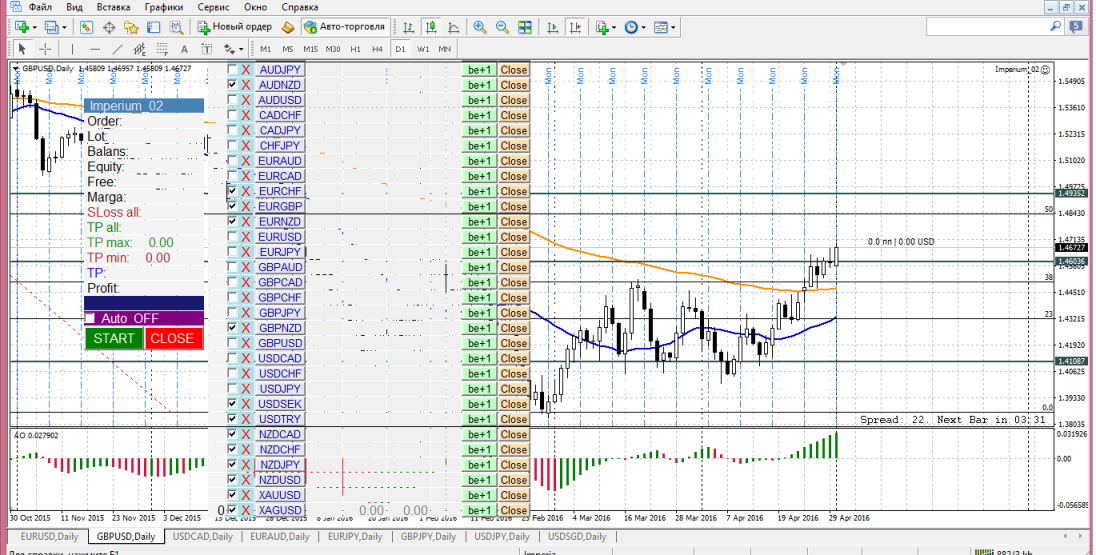Toggle the Auto_OFF checkbox

[x=89, y=318]
